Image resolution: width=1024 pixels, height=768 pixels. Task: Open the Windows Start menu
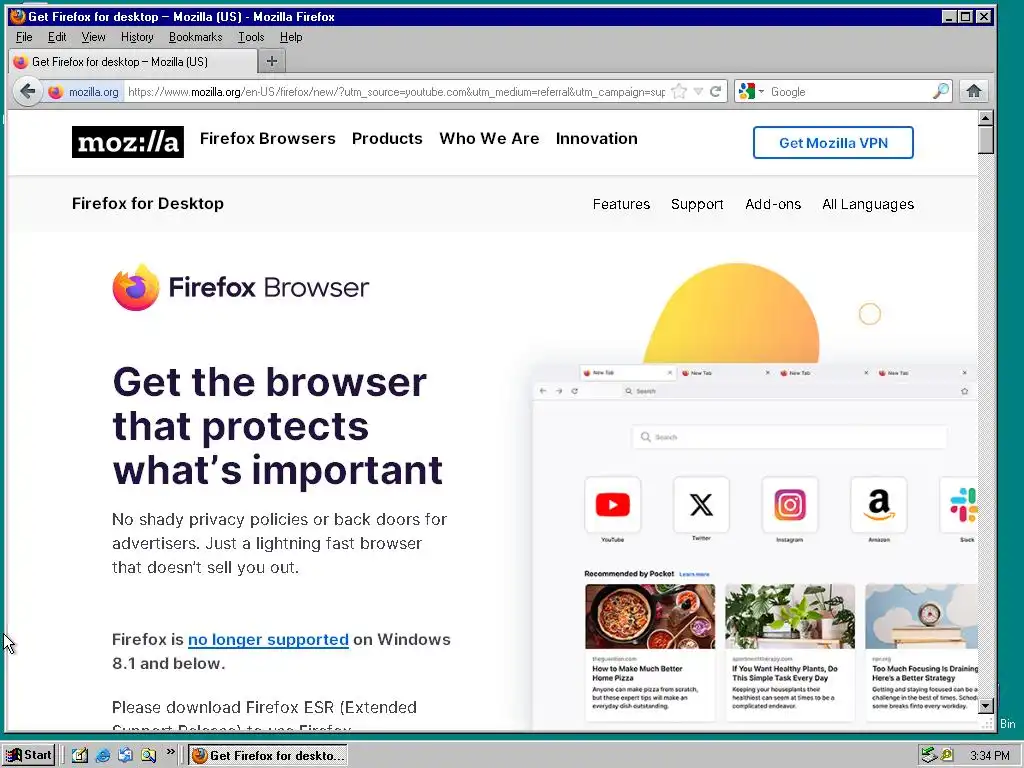point(29,755)
